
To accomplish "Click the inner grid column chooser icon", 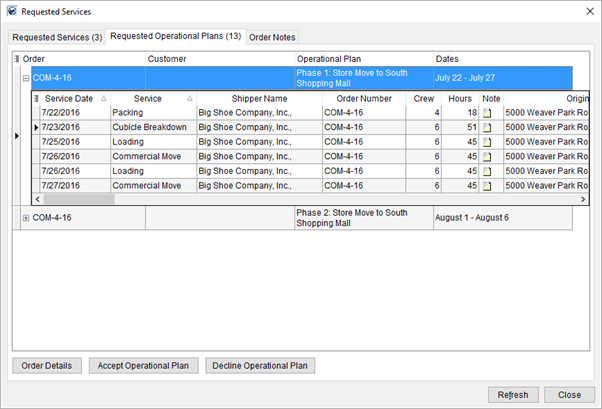I will (37, 99).
